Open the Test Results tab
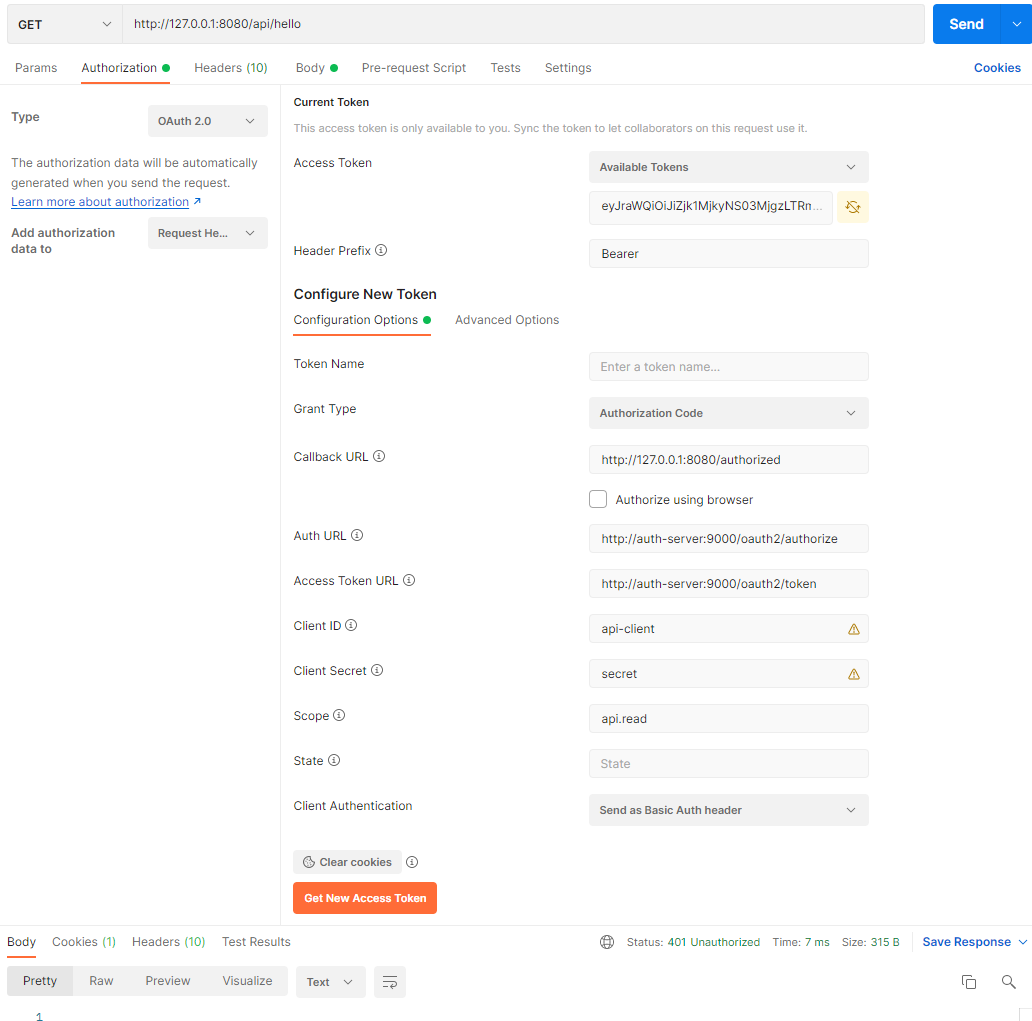The width and height of the screenshot is (1032, 1021). coord(256,942)
